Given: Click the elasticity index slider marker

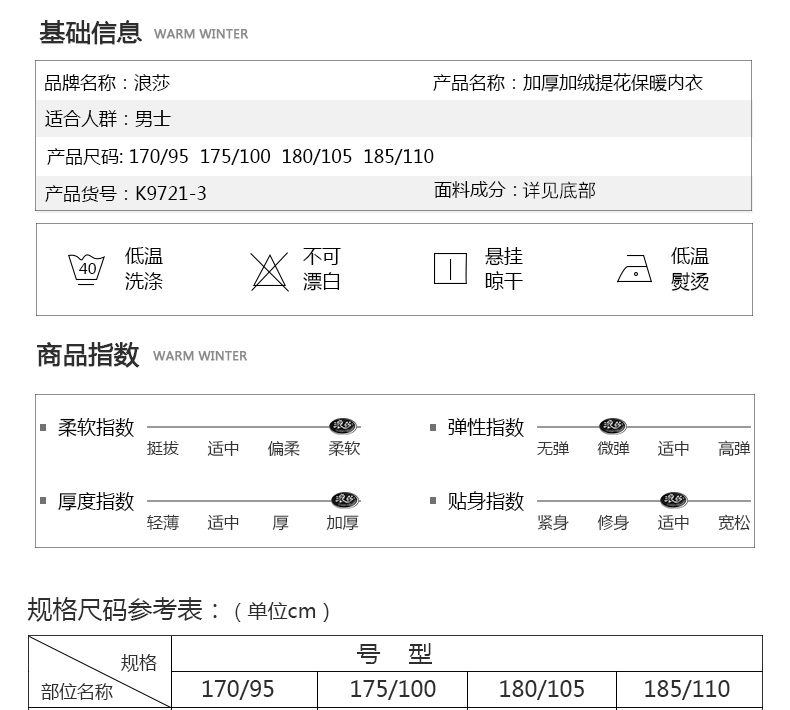Looking at the screenshot, I should click(x=612, y=427).
